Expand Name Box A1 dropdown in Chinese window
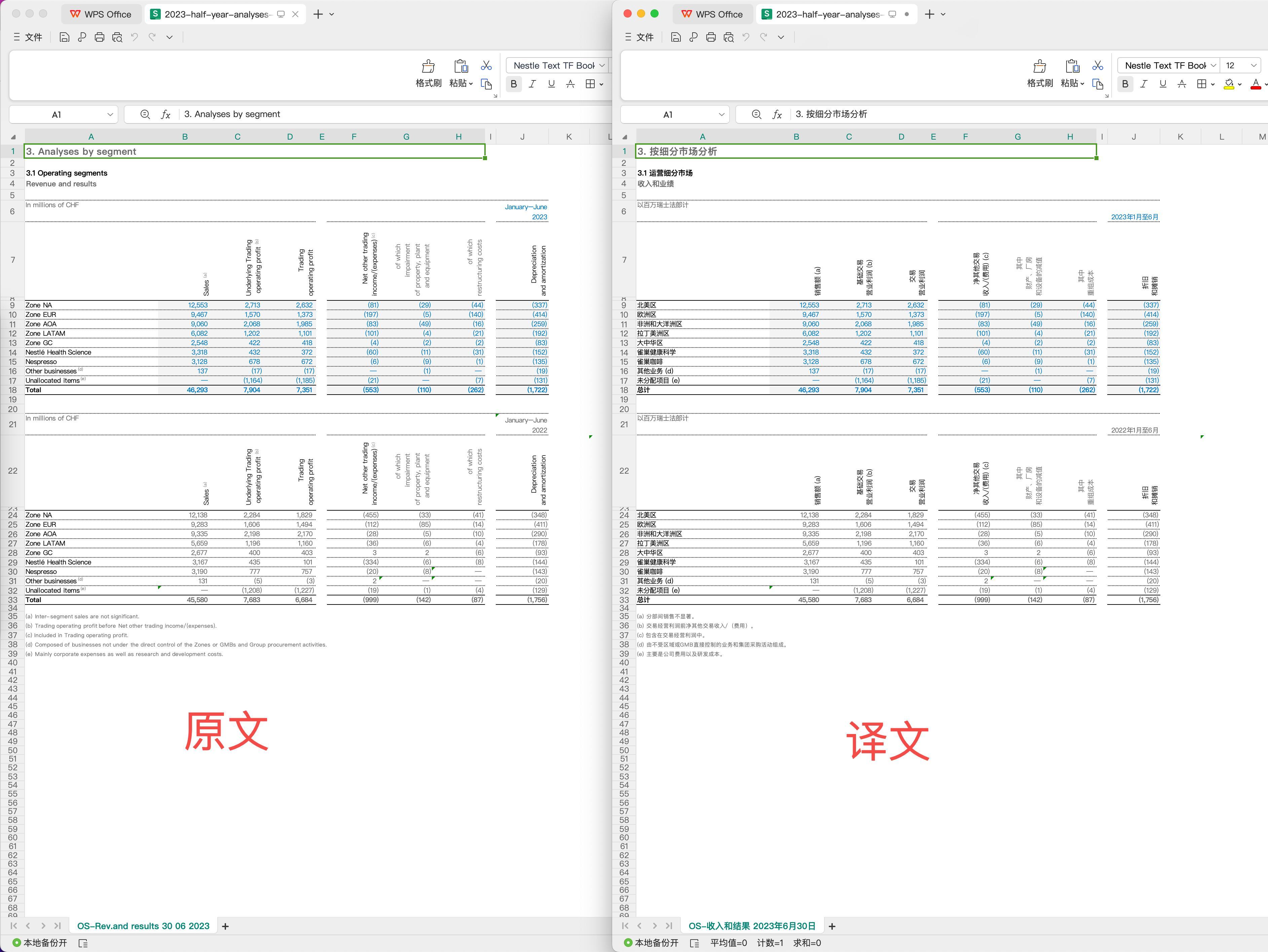 (722, 115)
